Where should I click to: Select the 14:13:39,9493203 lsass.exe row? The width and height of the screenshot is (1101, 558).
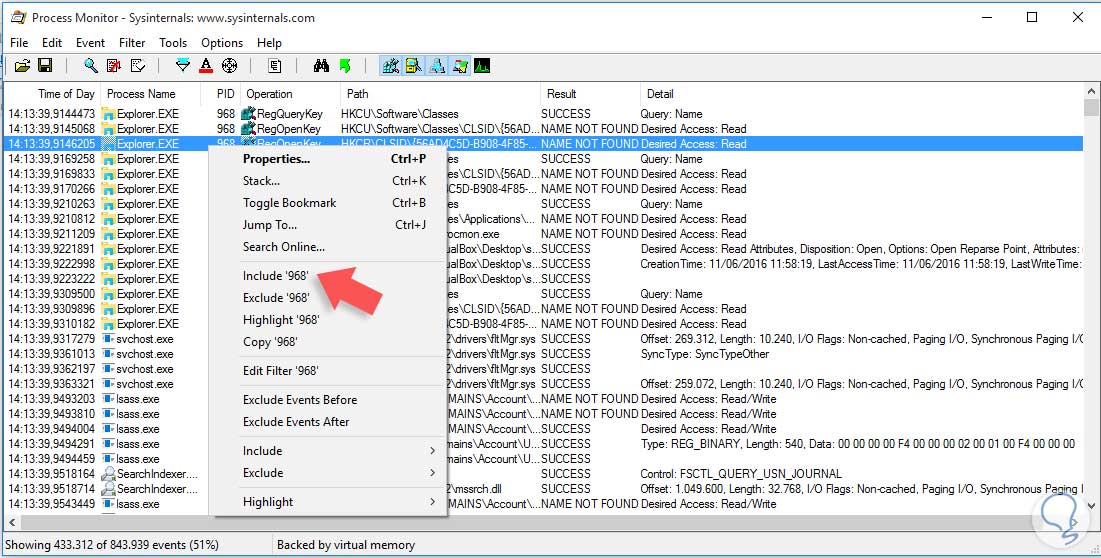tap(543, 399)
